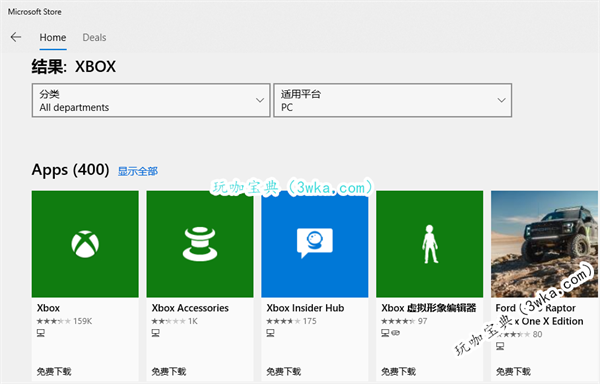600x384 pixels.
Task: Click the 1K rating under Xbox Accessories
Action: pos(174,321)
